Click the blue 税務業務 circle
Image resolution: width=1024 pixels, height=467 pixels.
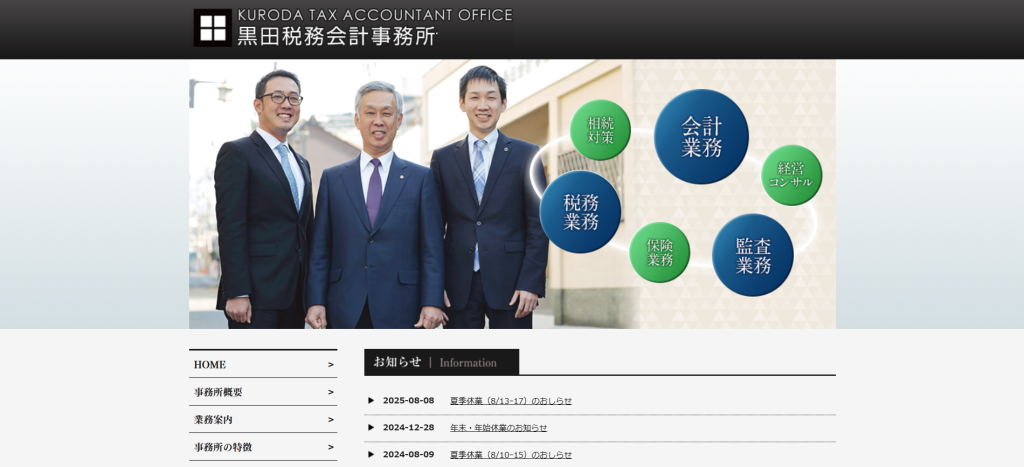[x=580, y=211]
